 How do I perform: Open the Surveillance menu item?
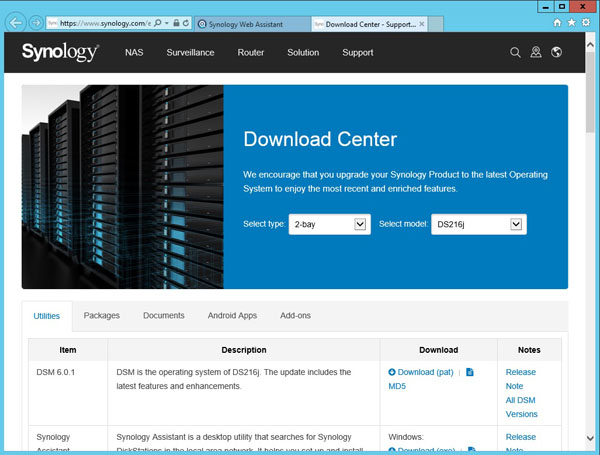[x=190, y=53]
